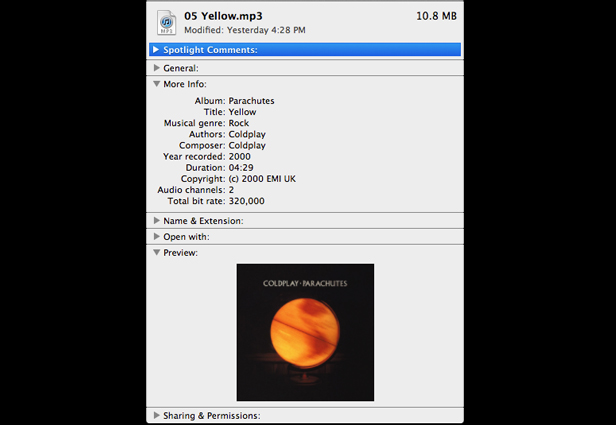This screenshot has height=425, width=616.
Task: Expand the Spotlight Comments section
Action: tap(156, 49)
